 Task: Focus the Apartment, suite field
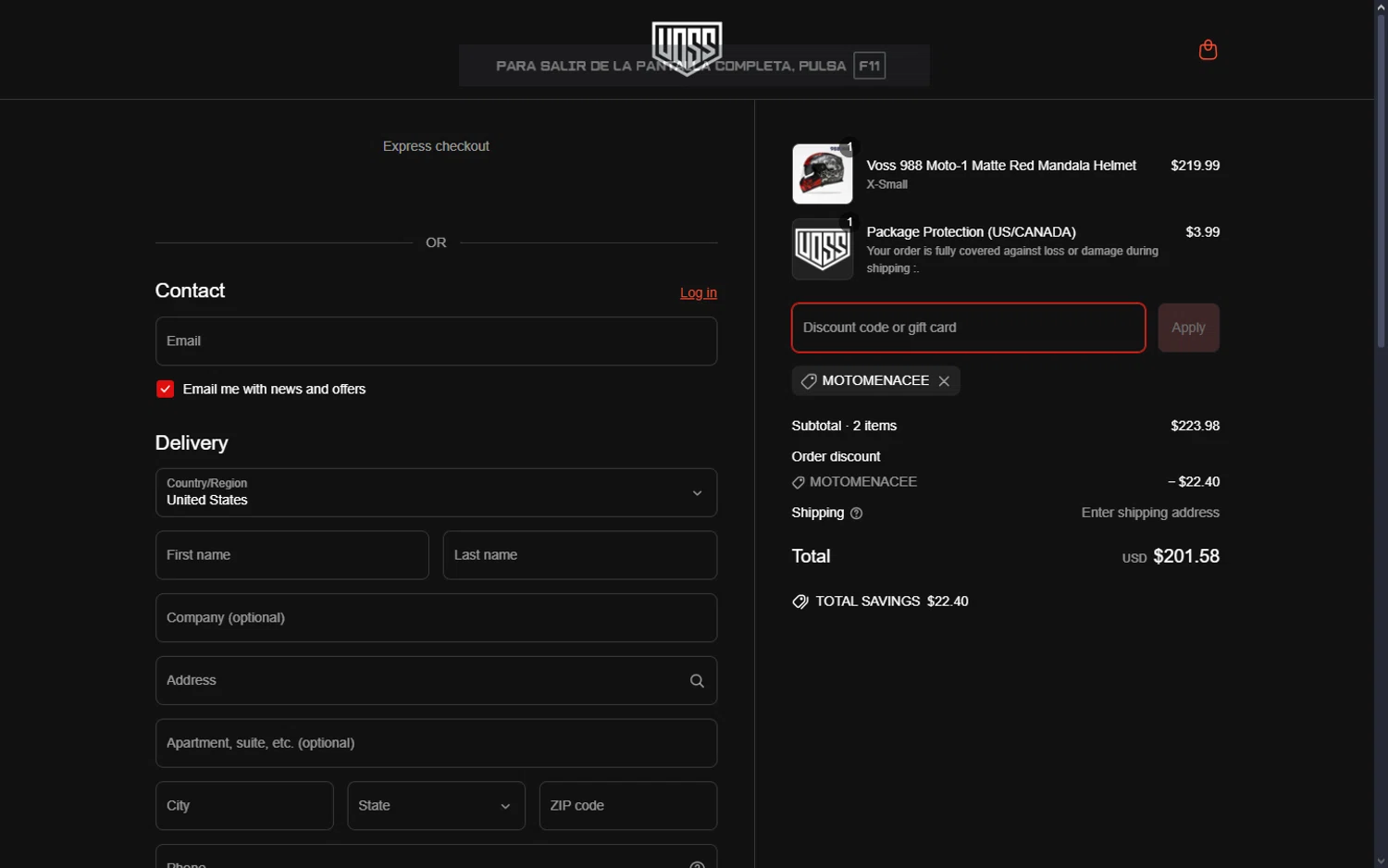click(x=436, y=743)
